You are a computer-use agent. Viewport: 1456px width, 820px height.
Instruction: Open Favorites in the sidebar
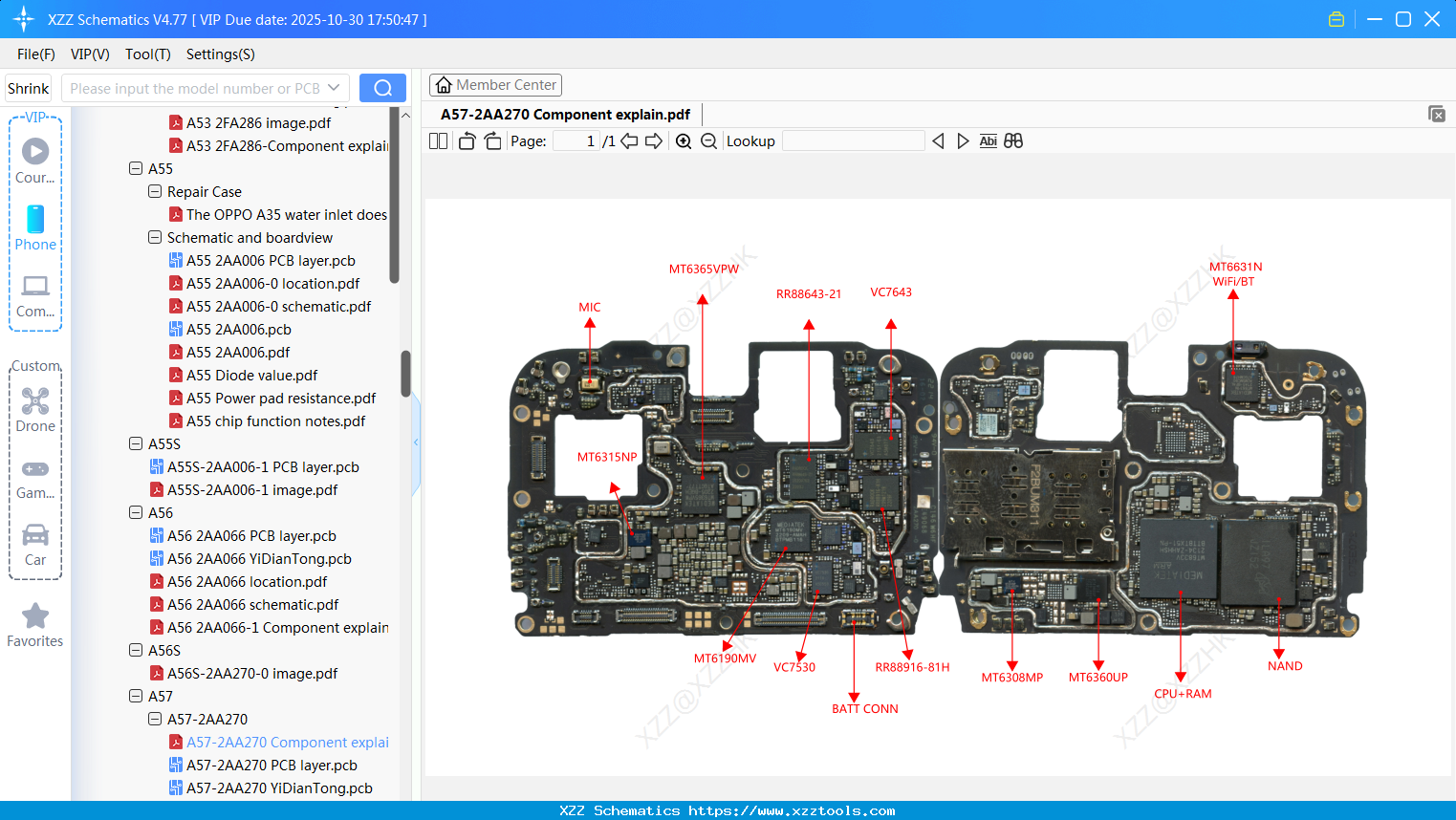point(35,625)
